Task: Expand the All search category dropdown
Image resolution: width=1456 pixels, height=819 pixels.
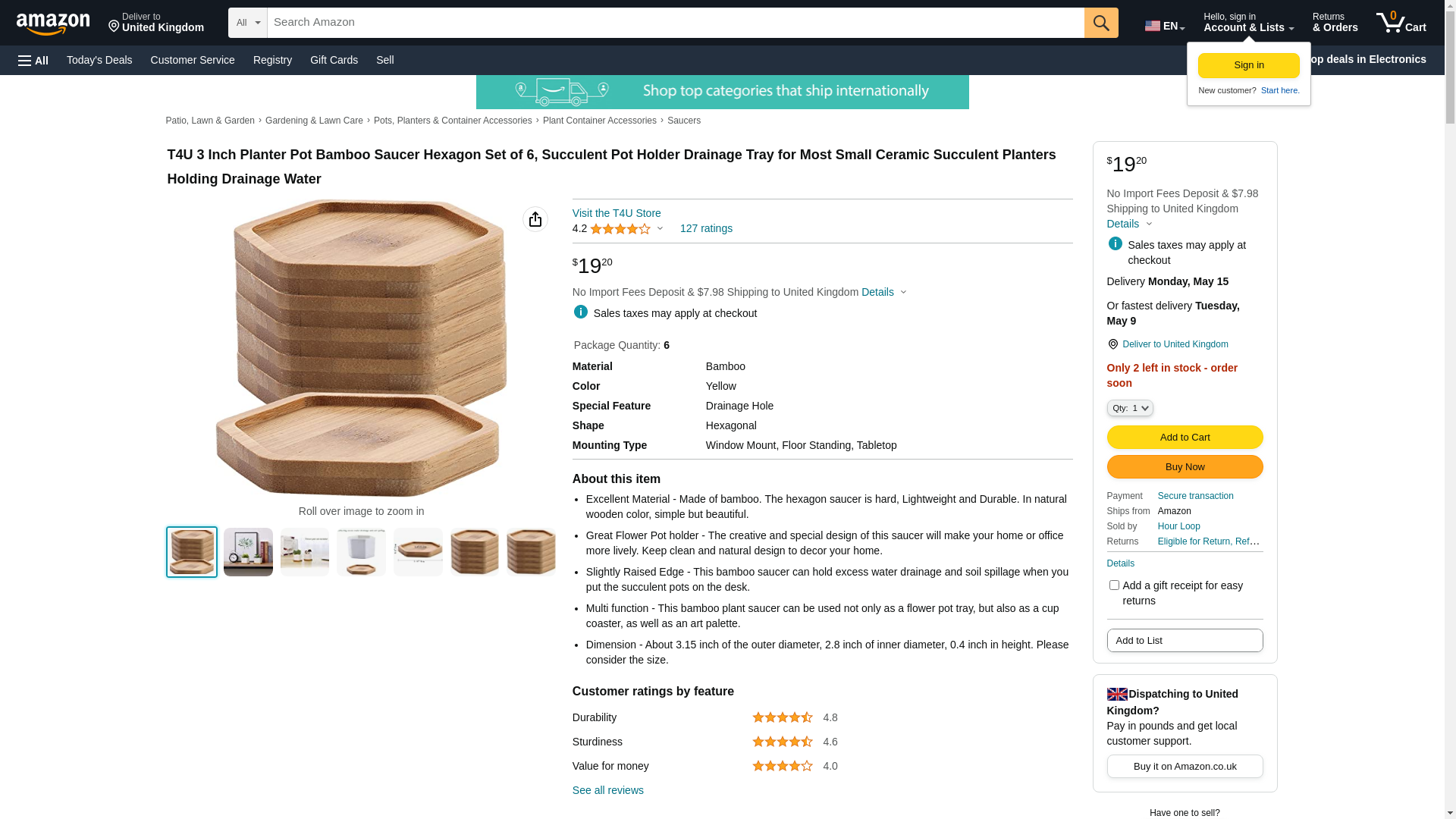Action: tap(248, 23)
